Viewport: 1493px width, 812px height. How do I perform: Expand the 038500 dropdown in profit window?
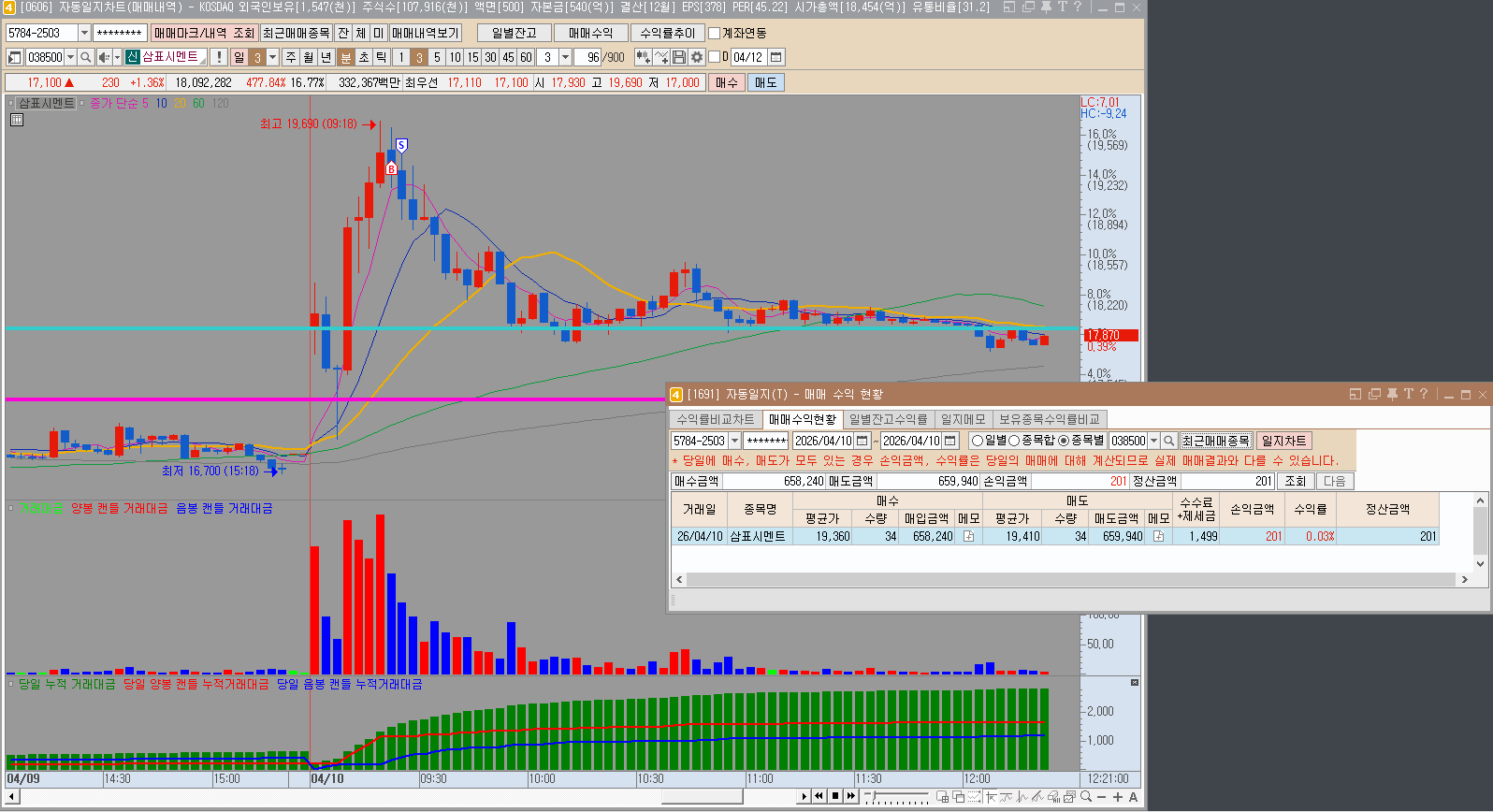coord(1153,441)
